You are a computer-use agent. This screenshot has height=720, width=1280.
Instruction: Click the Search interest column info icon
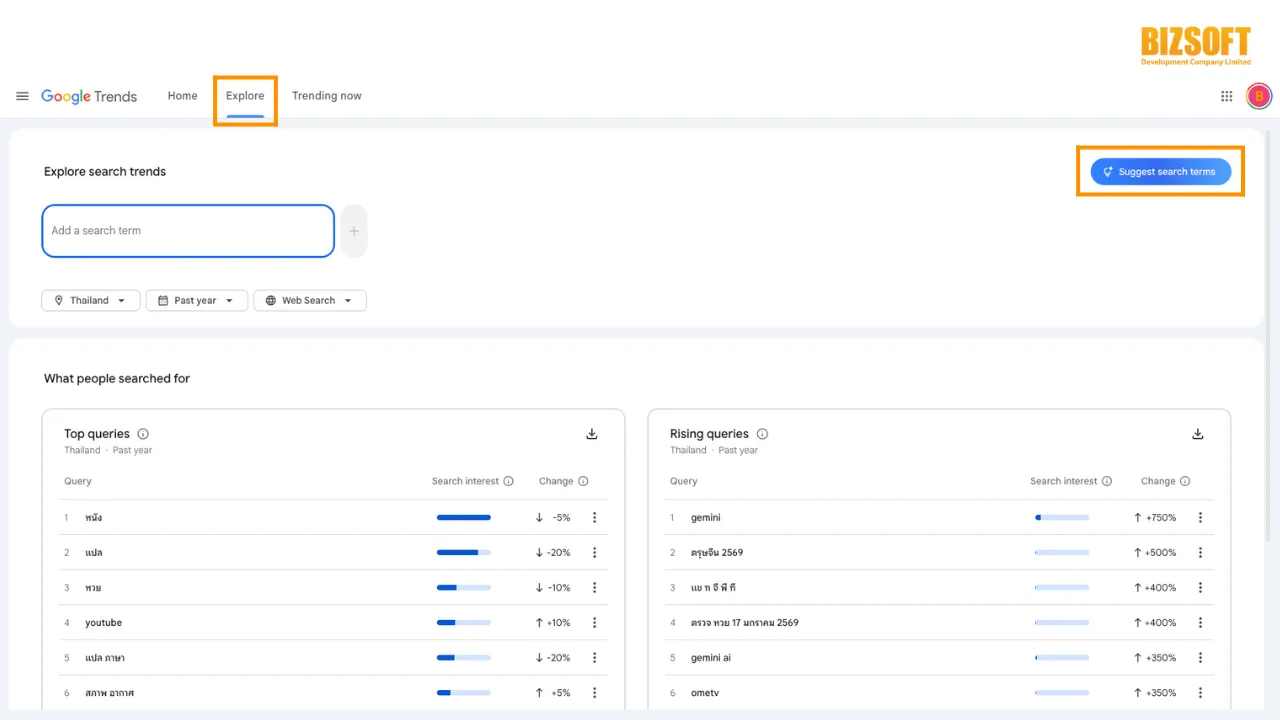508,481
